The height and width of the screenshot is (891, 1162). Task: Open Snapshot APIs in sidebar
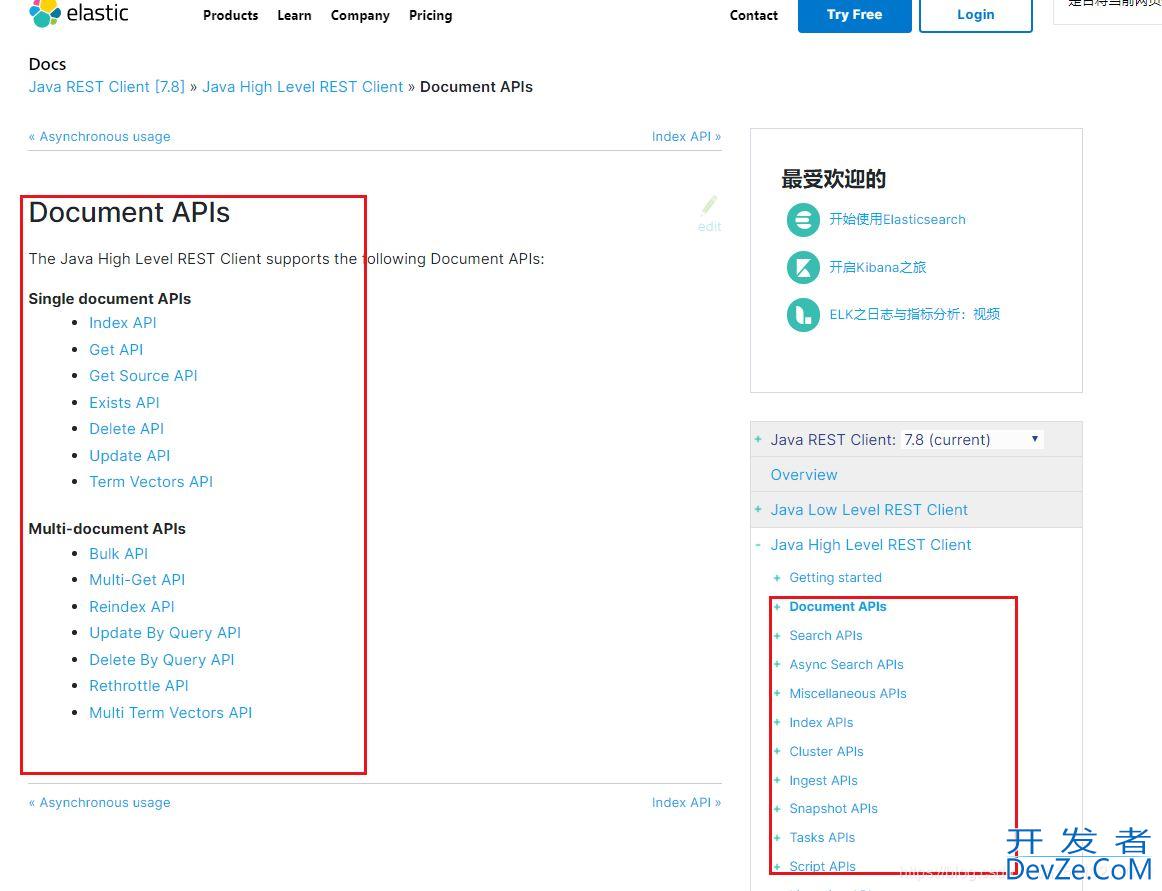(x=833, y=809)
